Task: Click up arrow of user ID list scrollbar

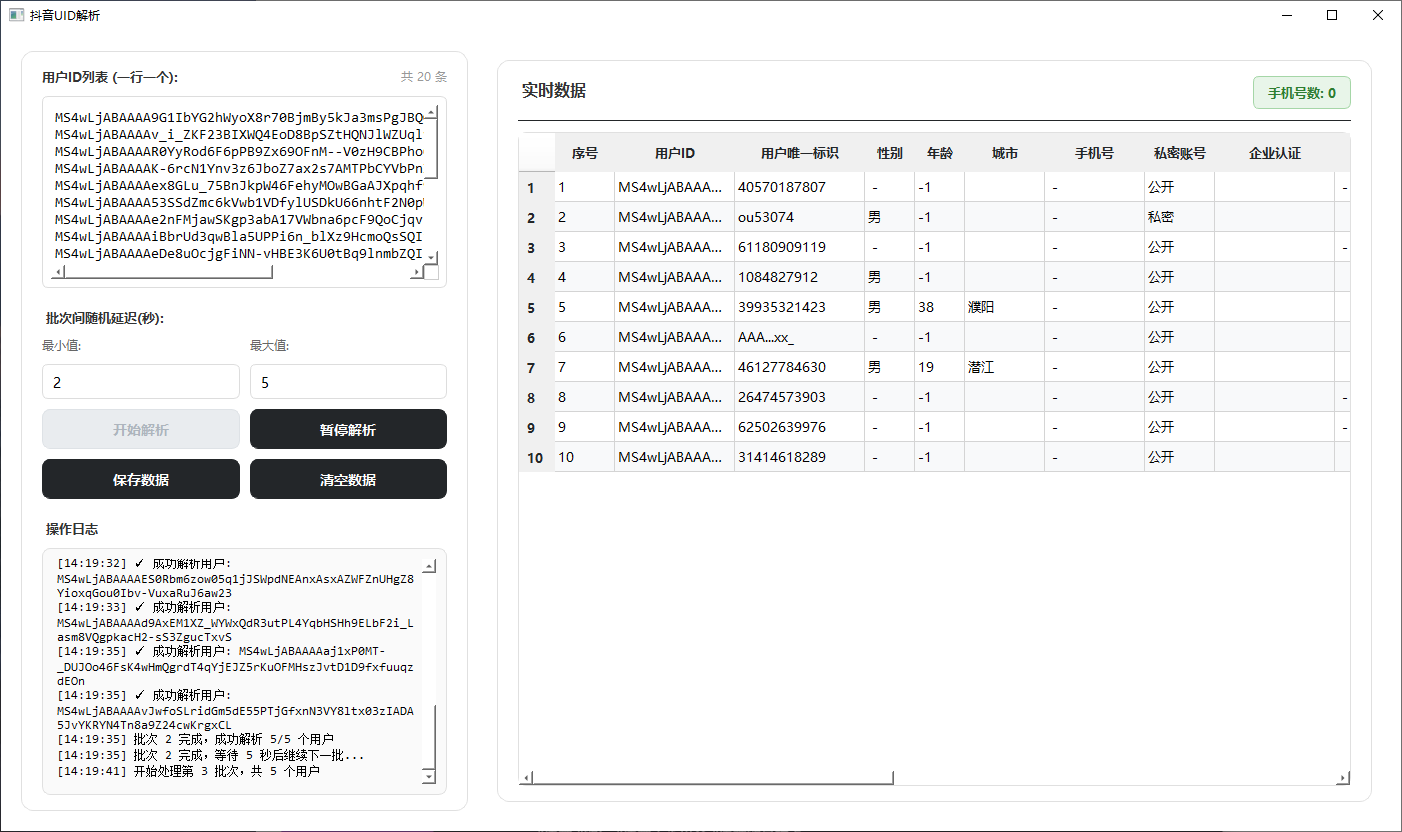Action: [x=431, y=113]
